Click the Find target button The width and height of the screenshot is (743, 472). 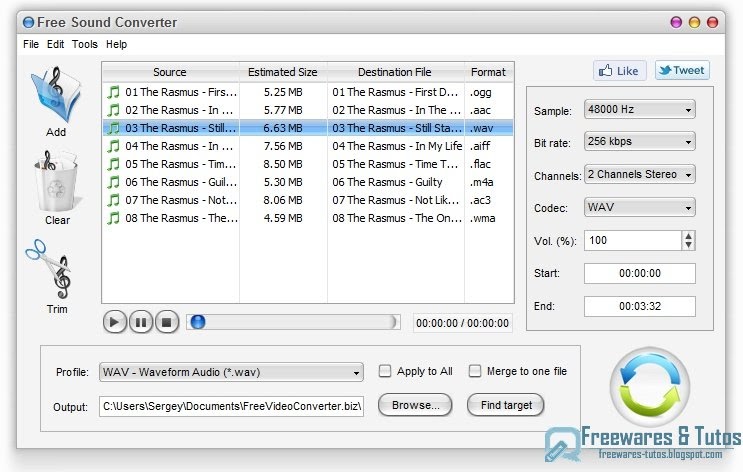click(x=506, y=405)
